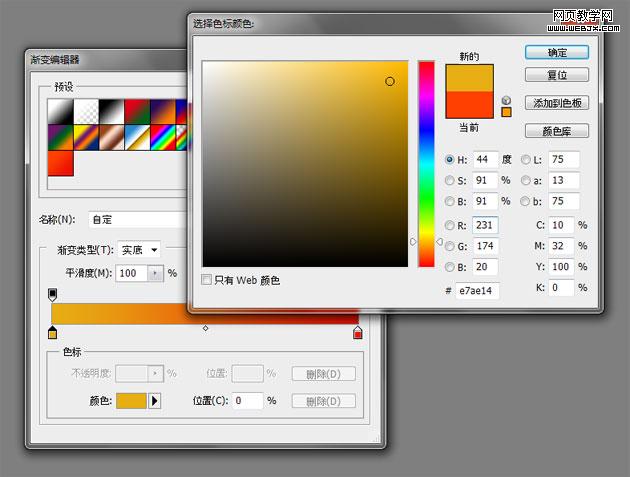The image size is (630, 477).
Task: Select the Lab a radio button
Action: pyautogui.click(x=526, y=180)
